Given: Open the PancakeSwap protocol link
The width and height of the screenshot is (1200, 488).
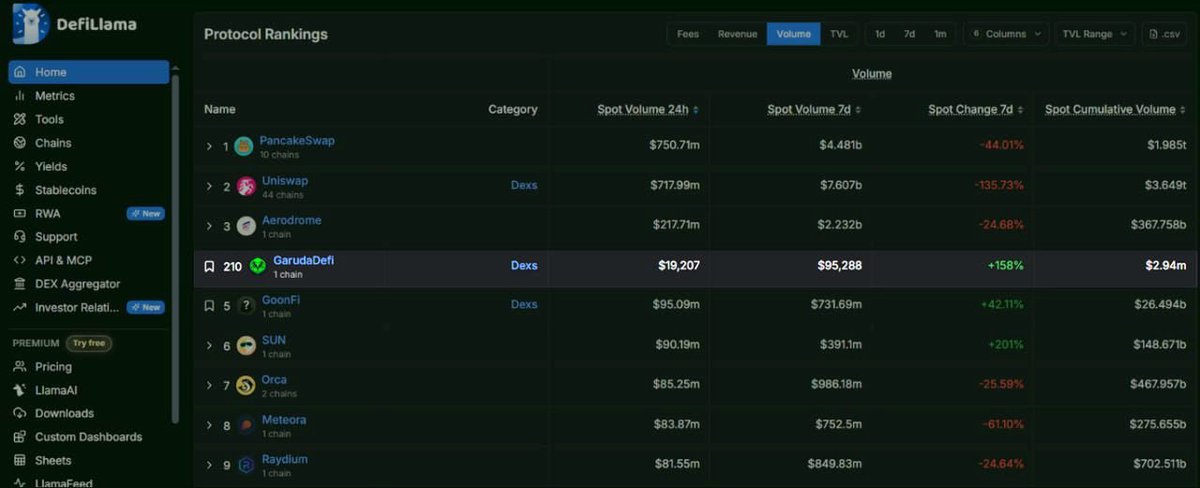Looking at the screenshot, I should [x=297, y=141].
